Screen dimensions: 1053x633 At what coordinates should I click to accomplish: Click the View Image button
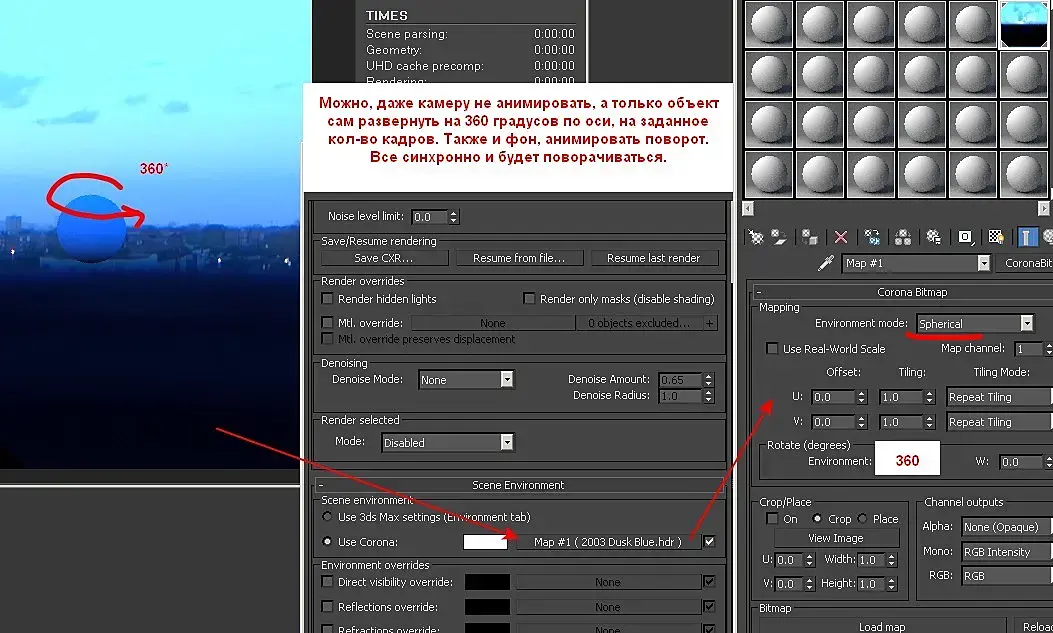tap(836, 538)
